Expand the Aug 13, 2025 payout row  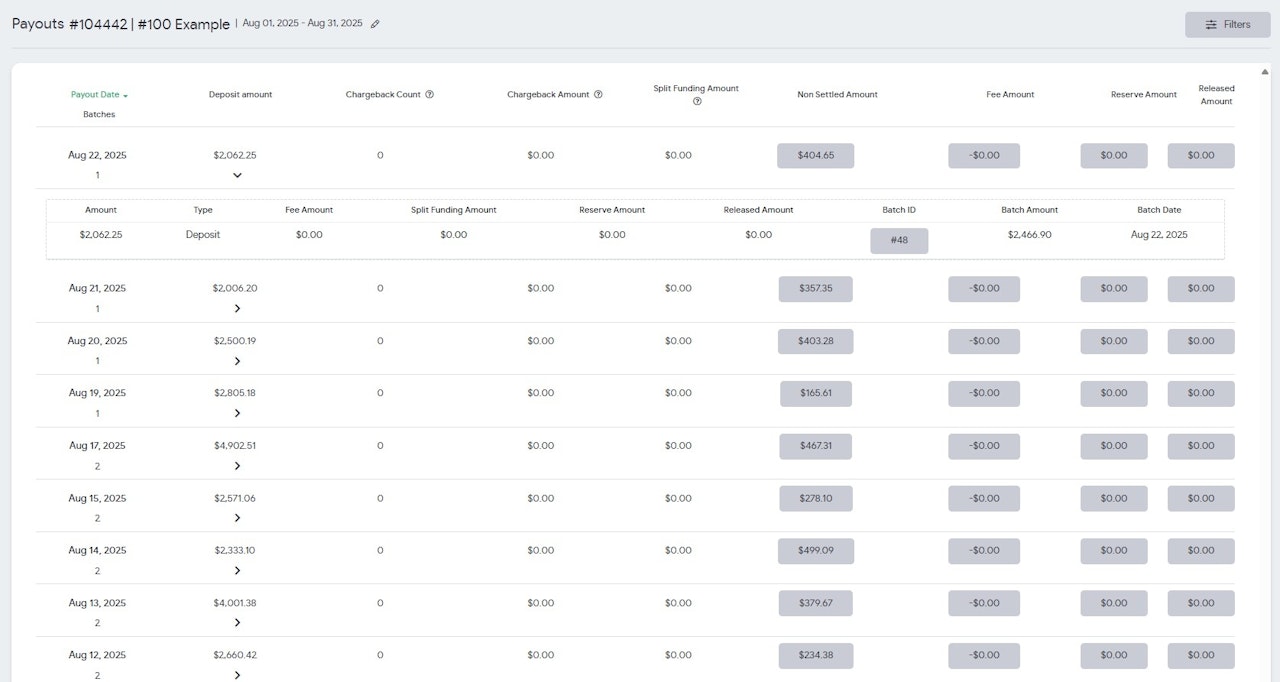237,623
